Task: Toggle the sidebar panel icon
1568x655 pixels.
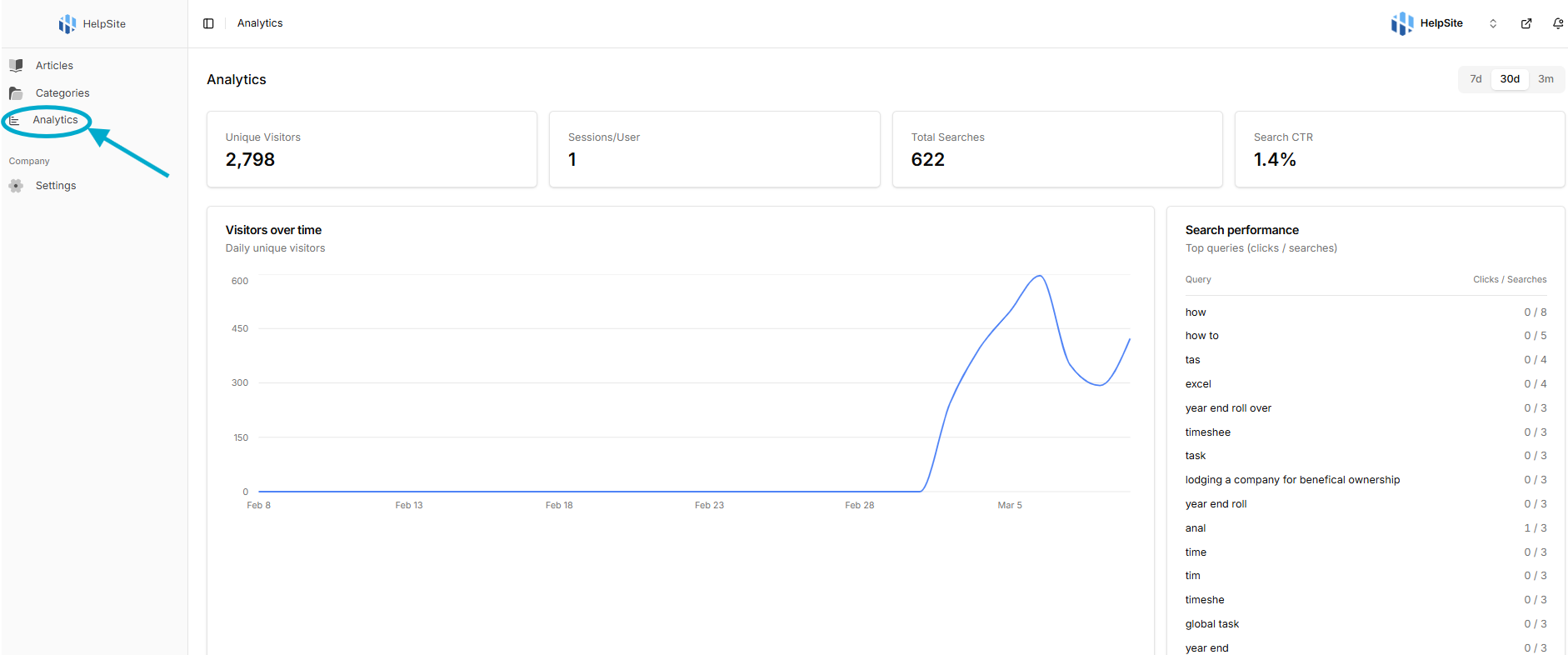Action: coord(208,23)
